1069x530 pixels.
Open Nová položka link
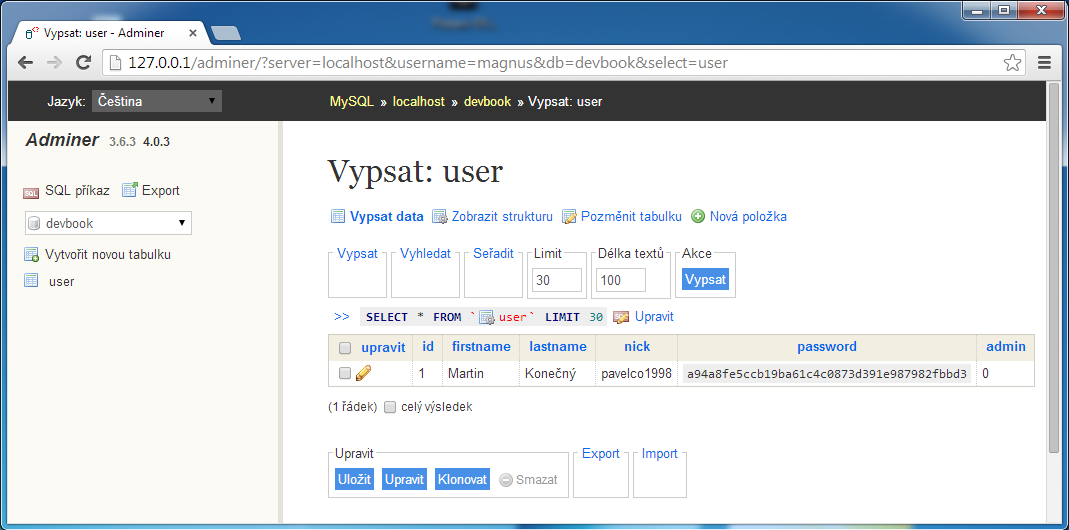[749, 216]
